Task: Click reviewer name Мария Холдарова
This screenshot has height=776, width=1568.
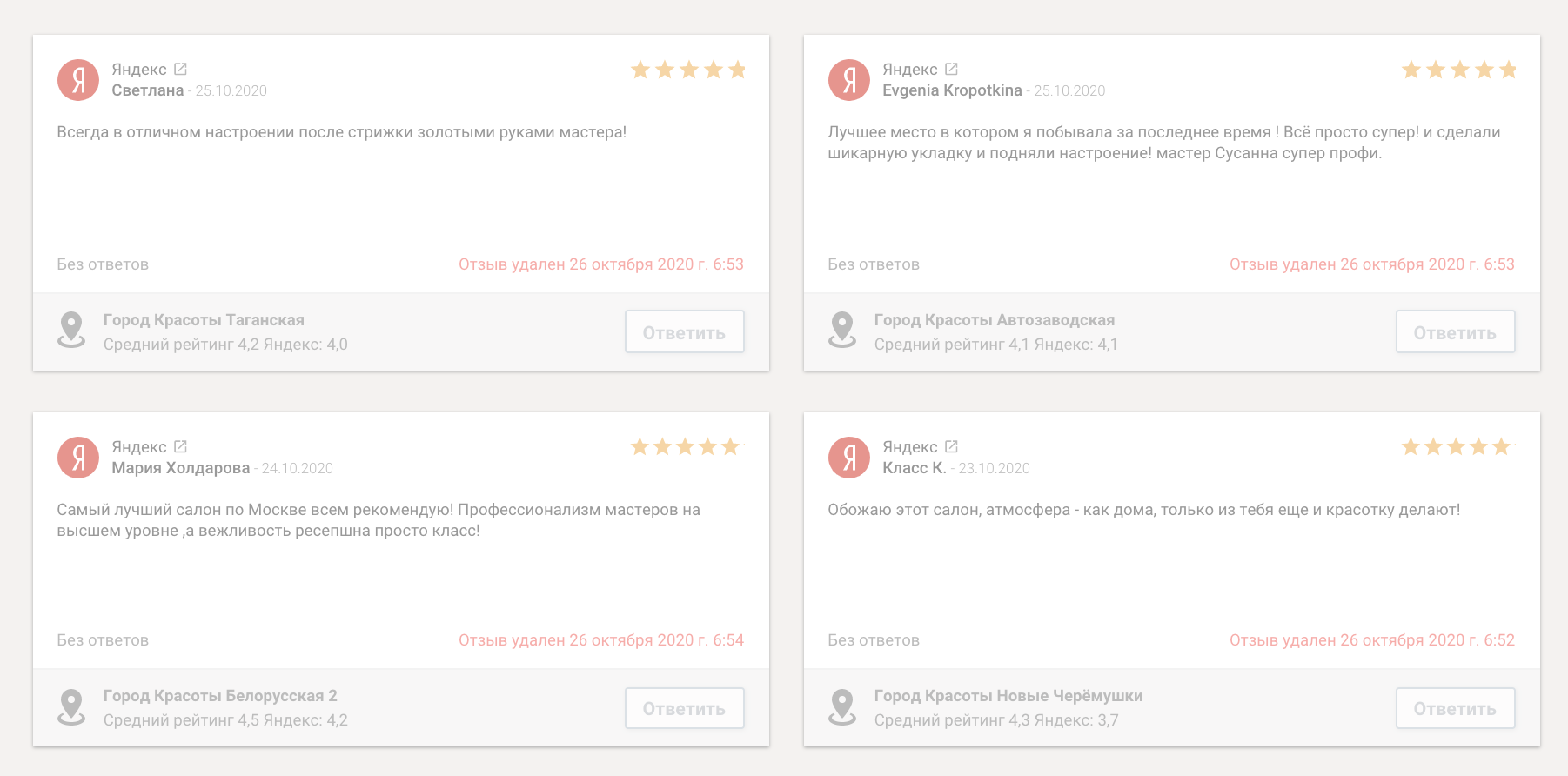Action: (x=181, y=468)
